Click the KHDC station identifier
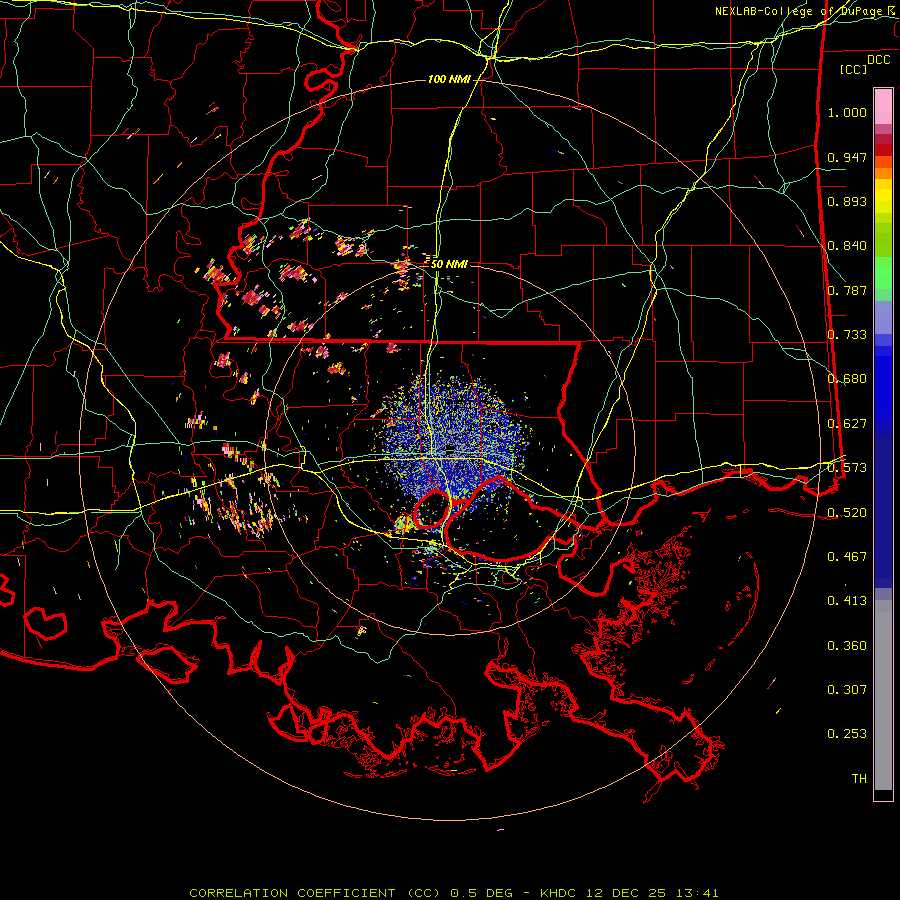This screenshot has height=900, width=900. pos(560,893)
